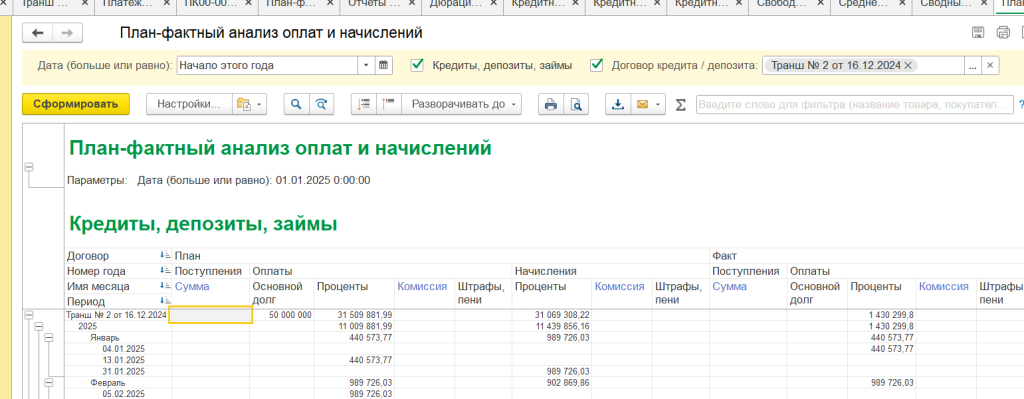Collapse the Февраль month group

coord(49,383)
